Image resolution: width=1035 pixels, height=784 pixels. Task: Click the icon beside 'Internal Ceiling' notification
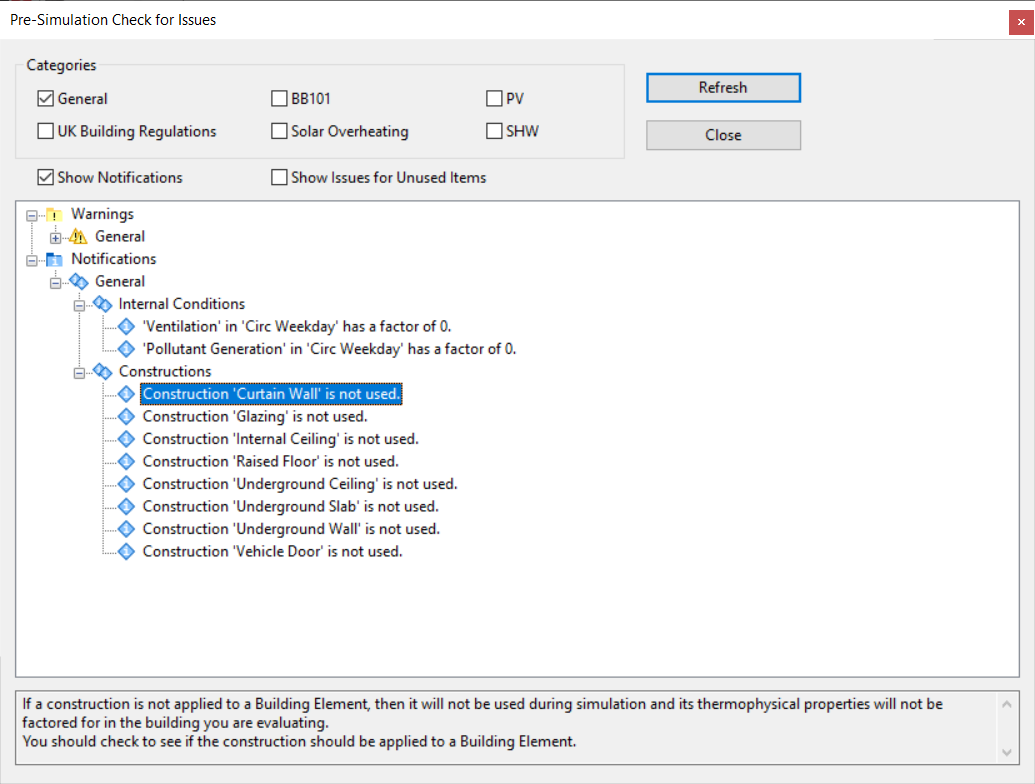tap(126, 439)
